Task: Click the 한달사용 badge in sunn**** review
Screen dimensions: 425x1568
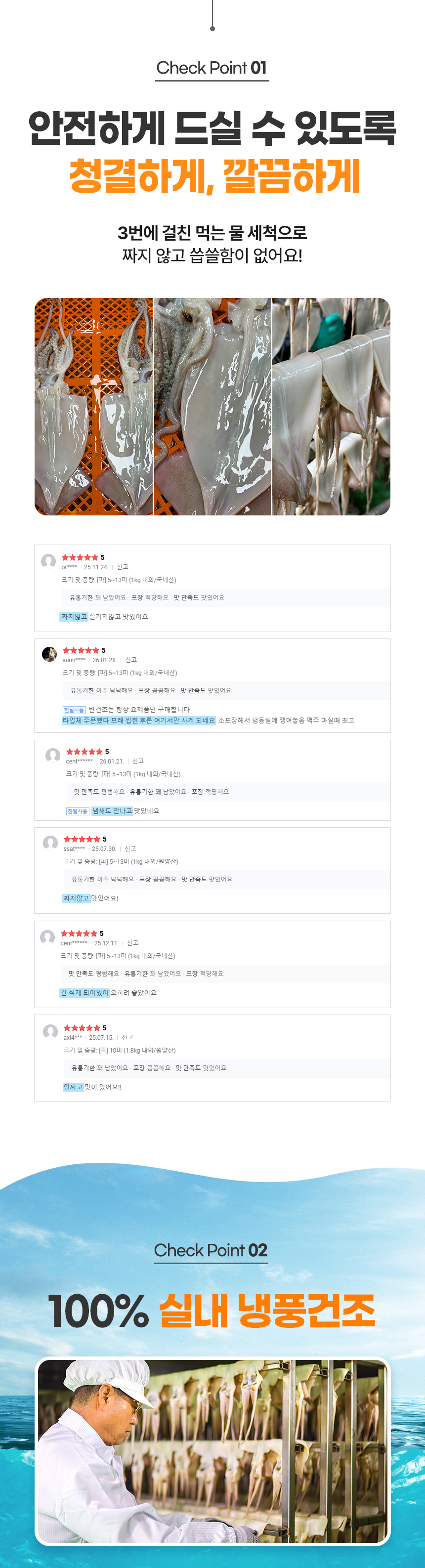Action: 74,710
